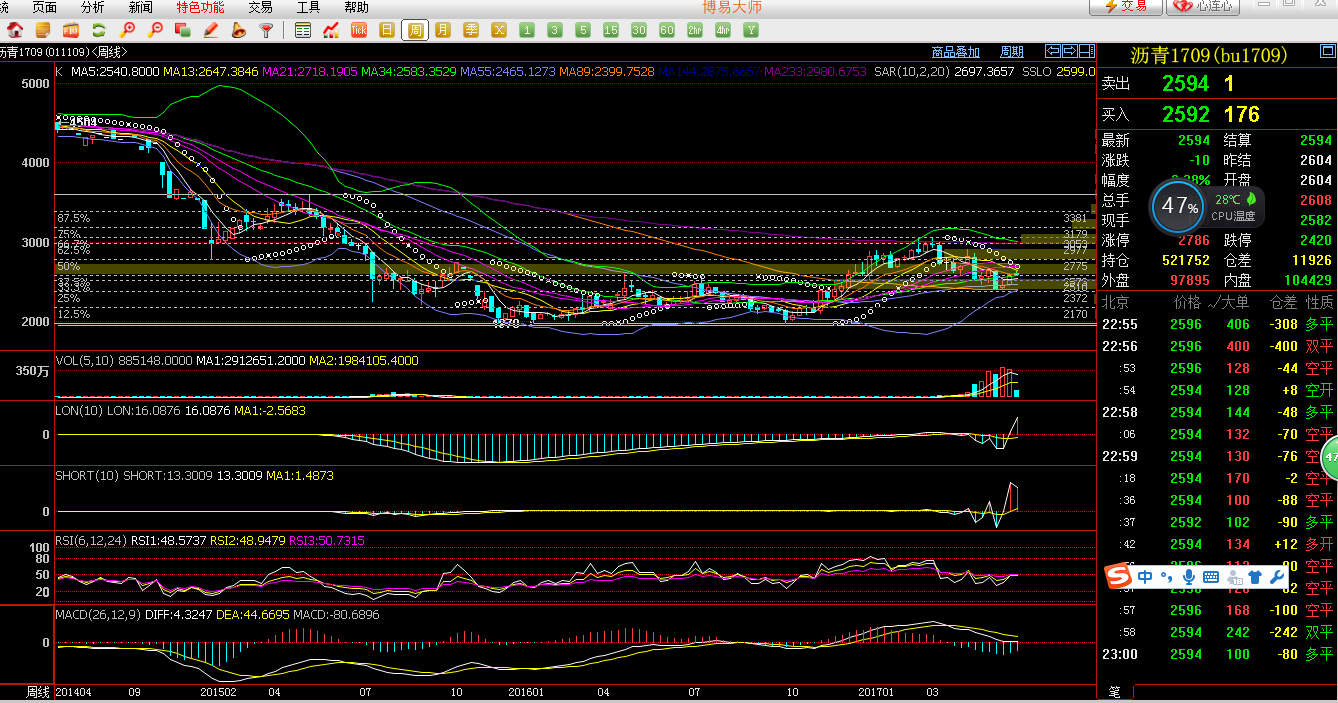Open the 分析 menu

click(92, 7)
